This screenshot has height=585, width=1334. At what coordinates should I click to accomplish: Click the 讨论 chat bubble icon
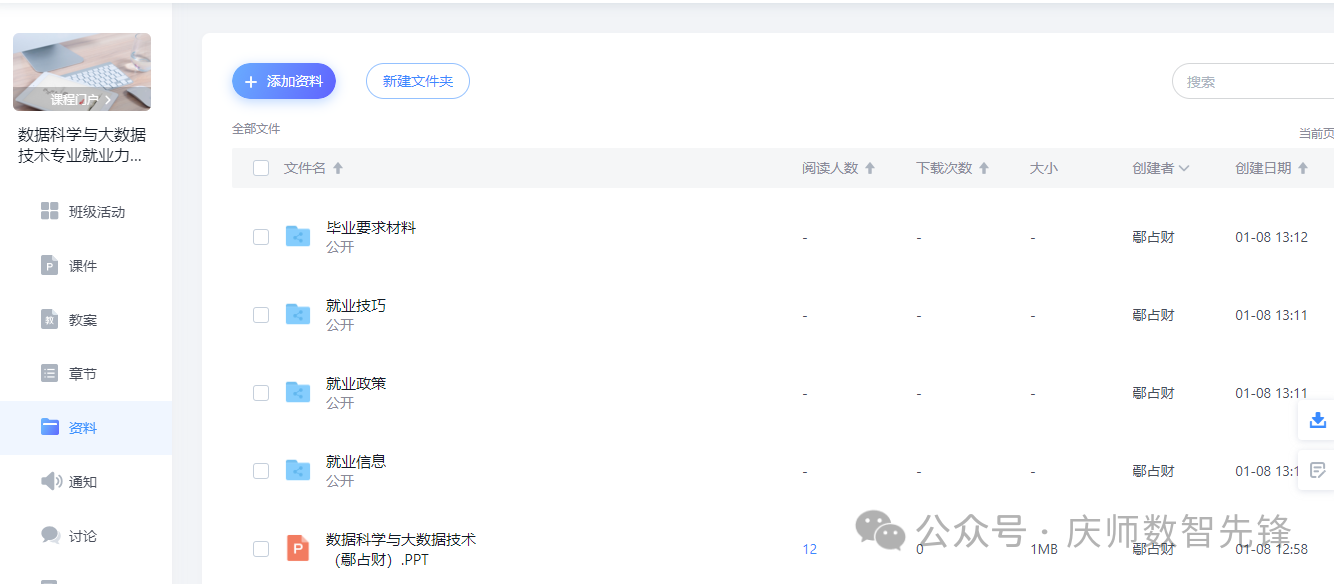(x=50, y=535)
